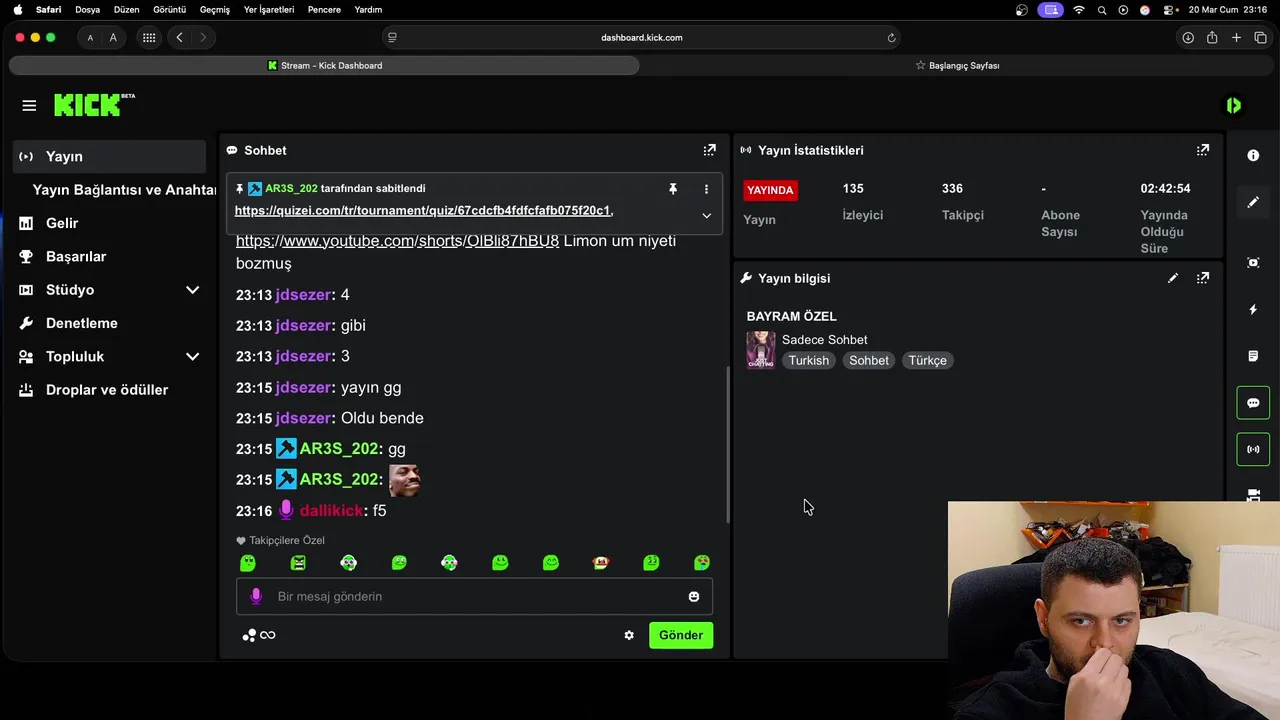Click the chat scrollbar
The width and height of the screenshot is (1280, 720).
728,445
